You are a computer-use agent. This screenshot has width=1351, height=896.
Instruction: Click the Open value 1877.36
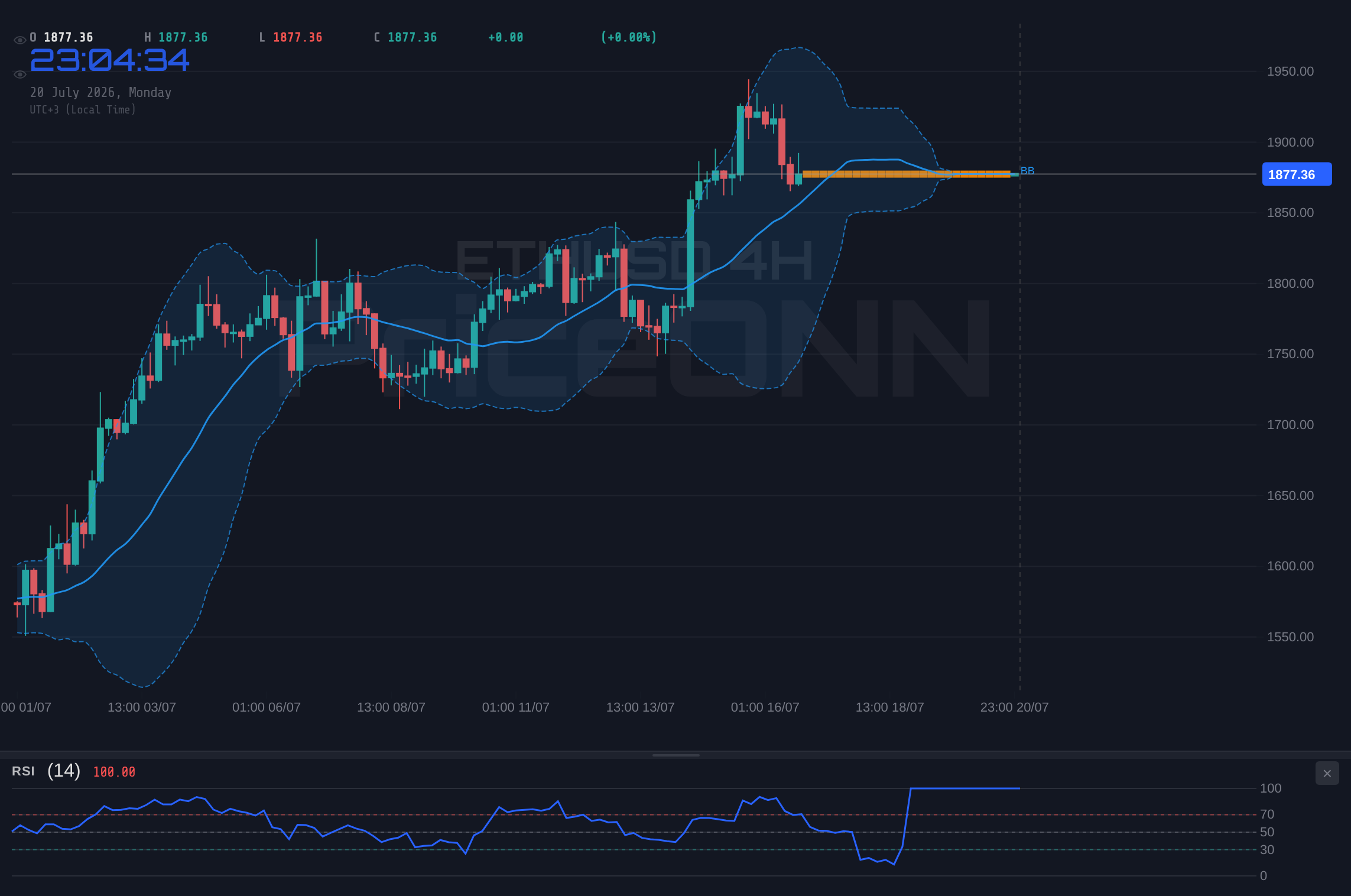point(69,37)
